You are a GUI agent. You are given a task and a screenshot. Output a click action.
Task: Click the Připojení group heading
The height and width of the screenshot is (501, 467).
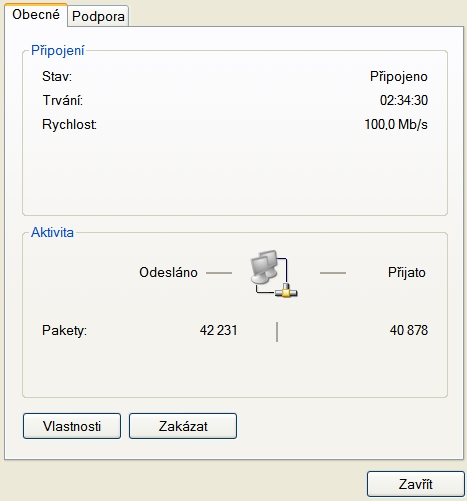click(x=58, y=51)
